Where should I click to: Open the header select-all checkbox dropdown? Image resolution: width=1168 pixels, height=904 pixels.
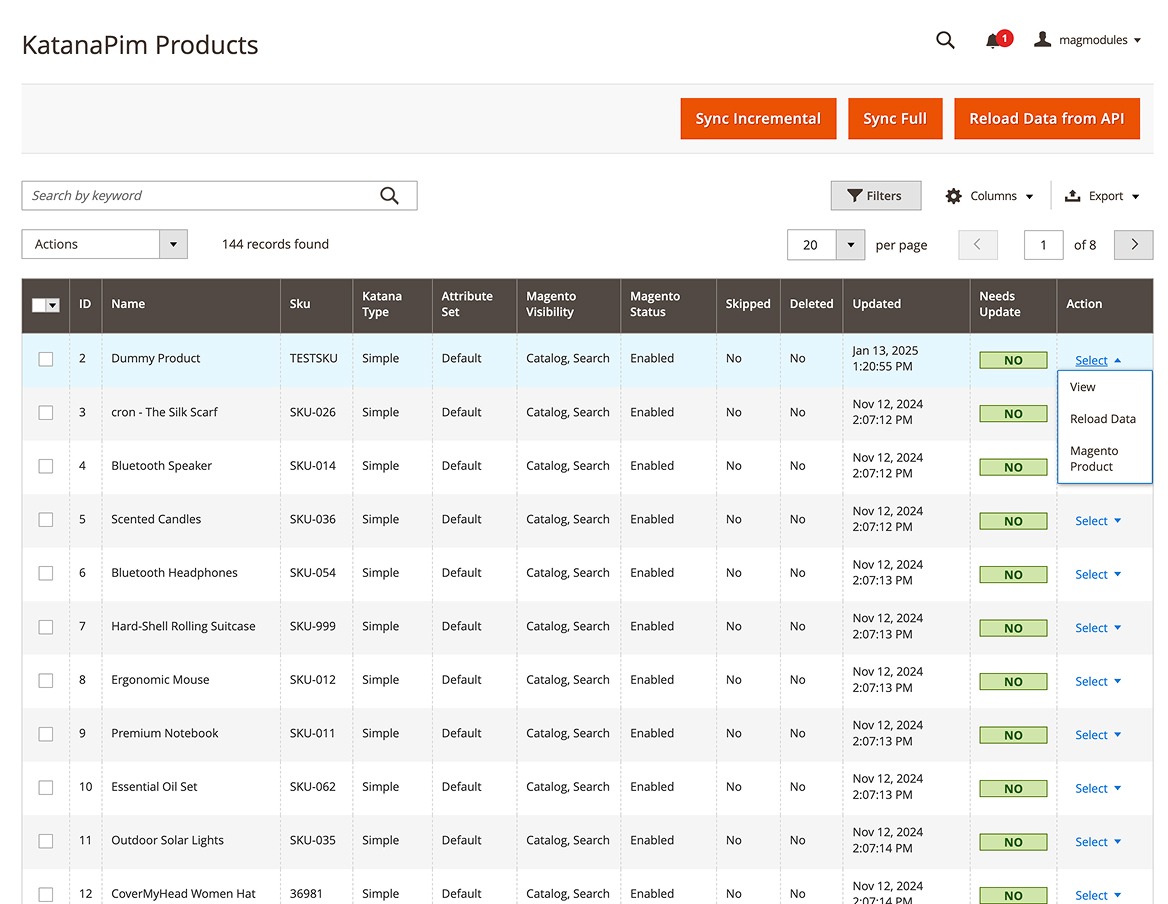pos(53,305)
